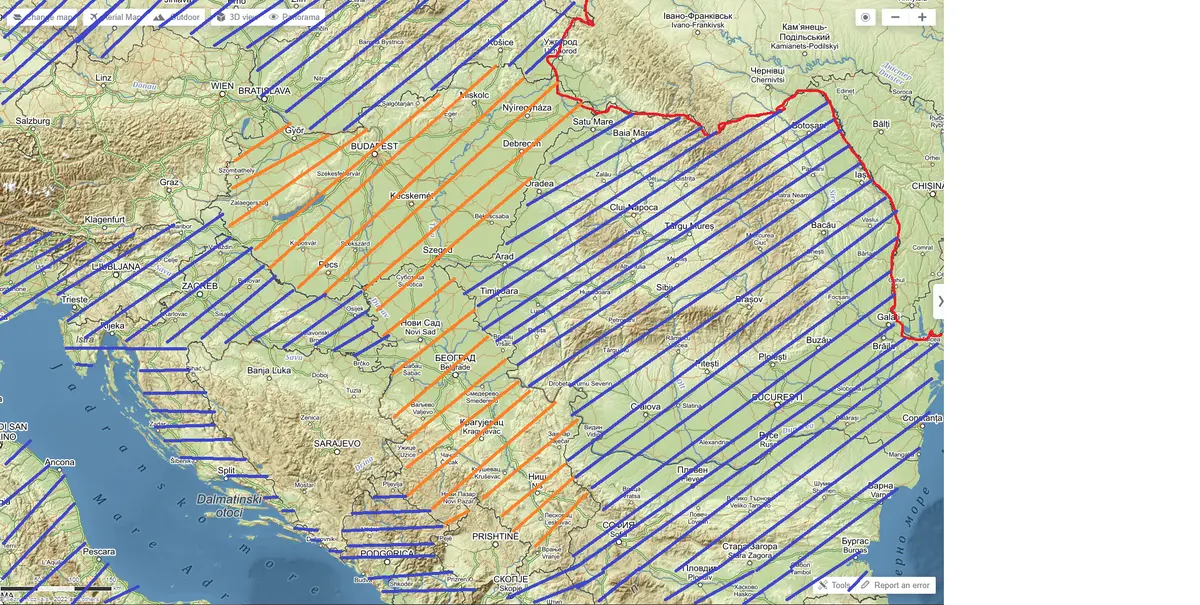1200x605 pixels.
Task: Click the Podgorica city label
Action: 385,553
